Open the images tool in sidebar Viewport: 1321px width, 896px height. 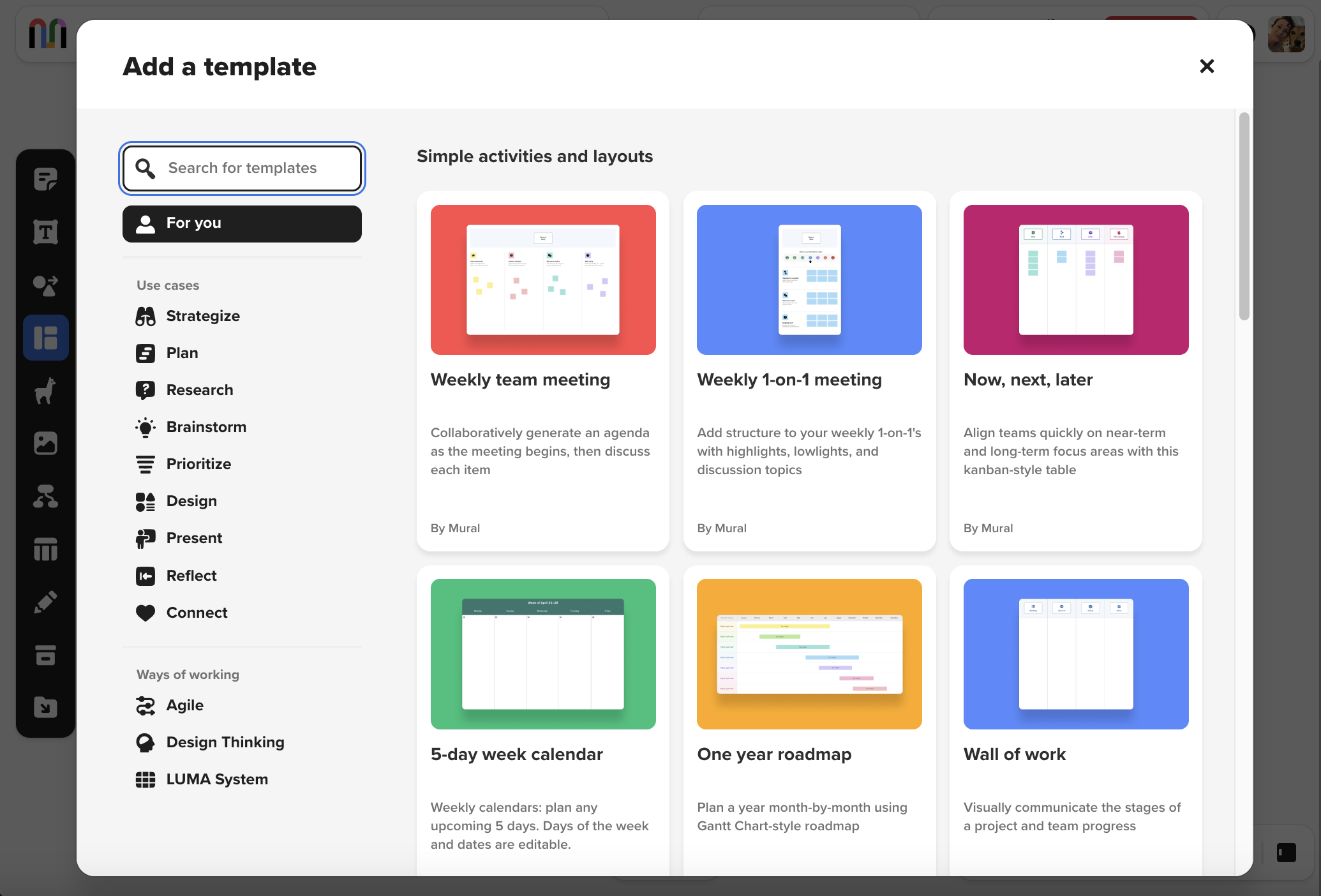point(45,443)
